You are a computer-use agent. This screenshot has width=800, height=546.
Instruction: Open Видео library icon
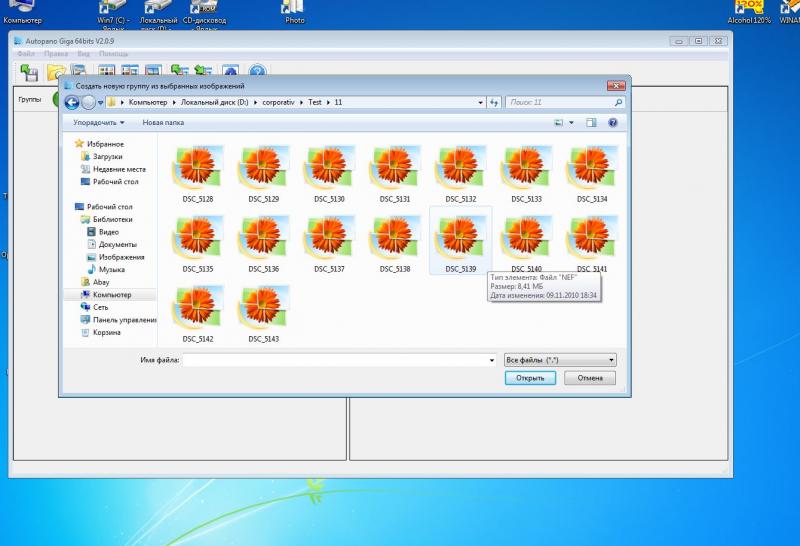(92, 232)
